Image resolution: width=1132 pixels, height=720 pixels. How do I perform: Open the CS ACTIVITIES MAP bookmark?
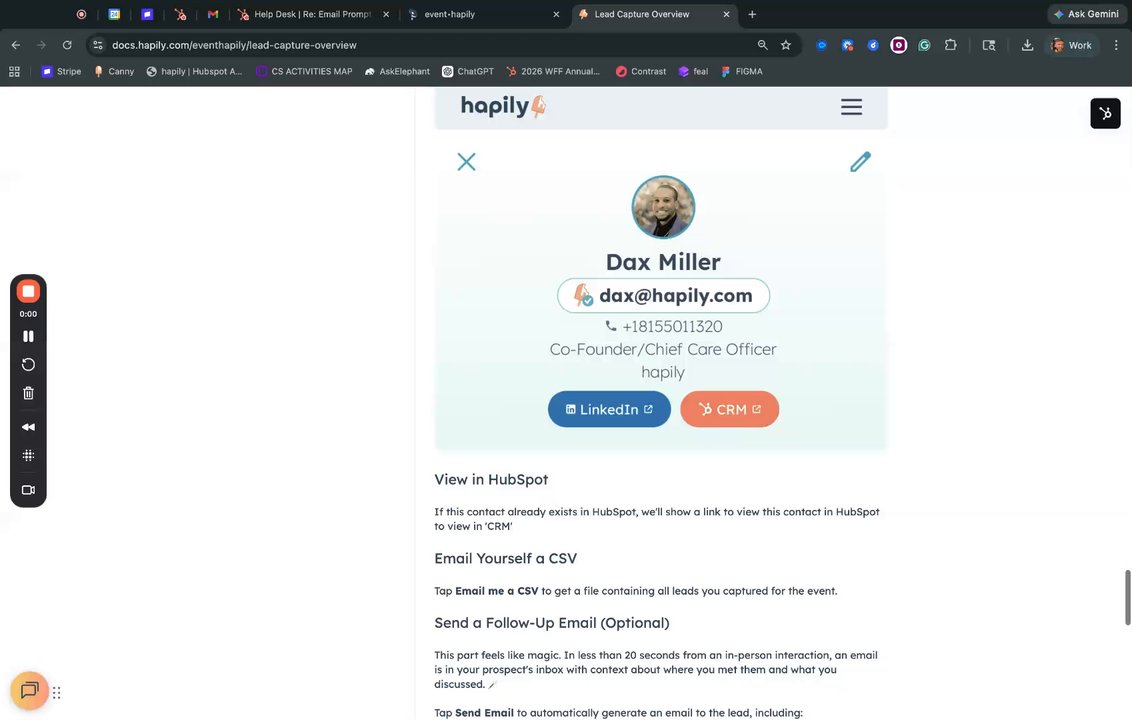pyautogui.click(x=304, y=71)
